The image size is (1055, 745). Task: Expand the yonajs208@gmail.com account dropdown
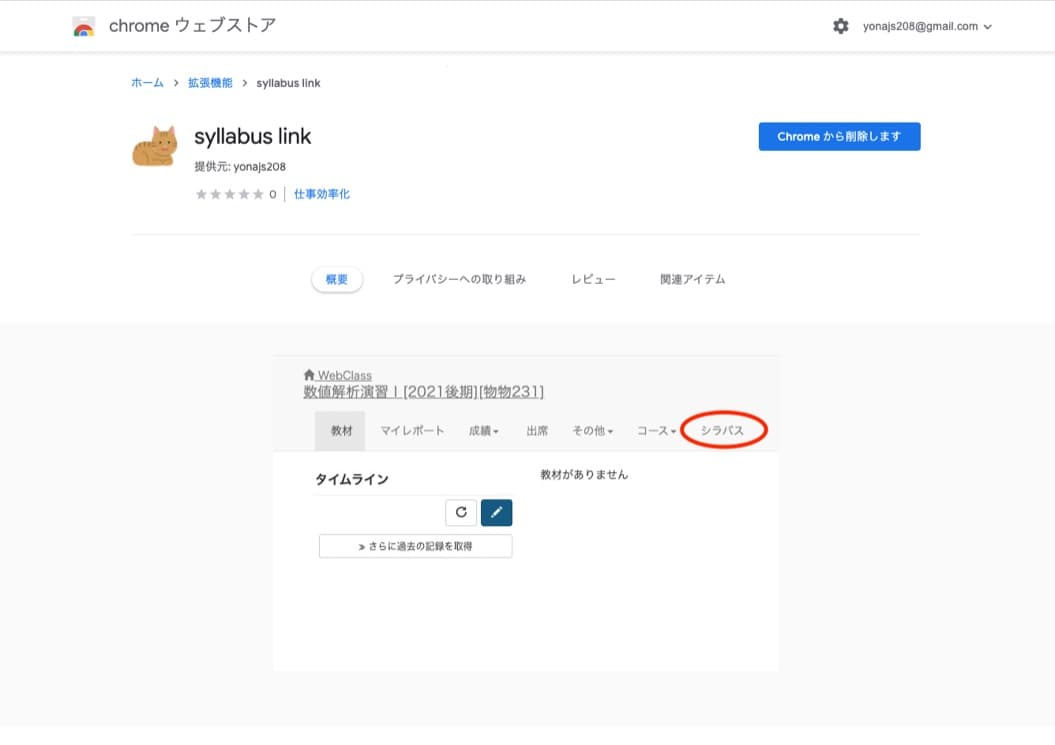point(927,26)
